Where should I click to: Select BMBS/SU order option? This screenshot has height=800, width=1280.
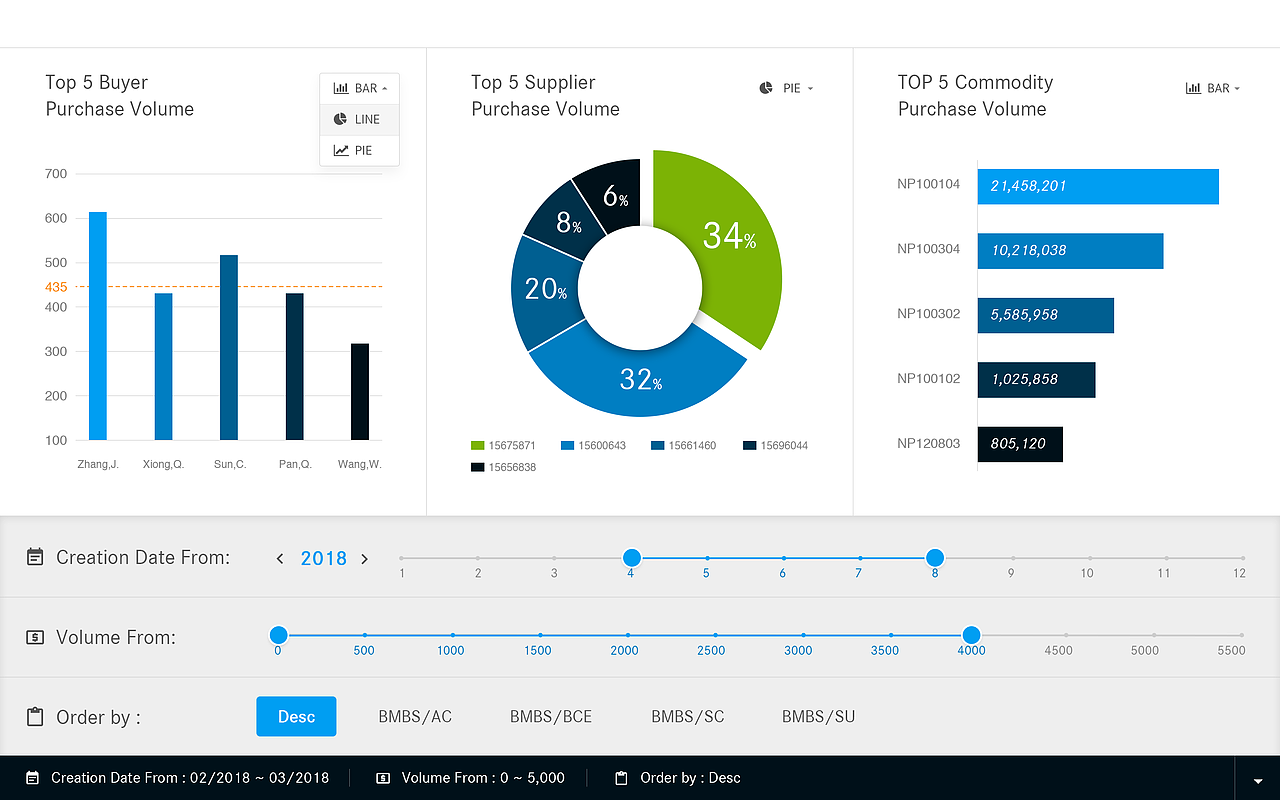click(819, 716)
